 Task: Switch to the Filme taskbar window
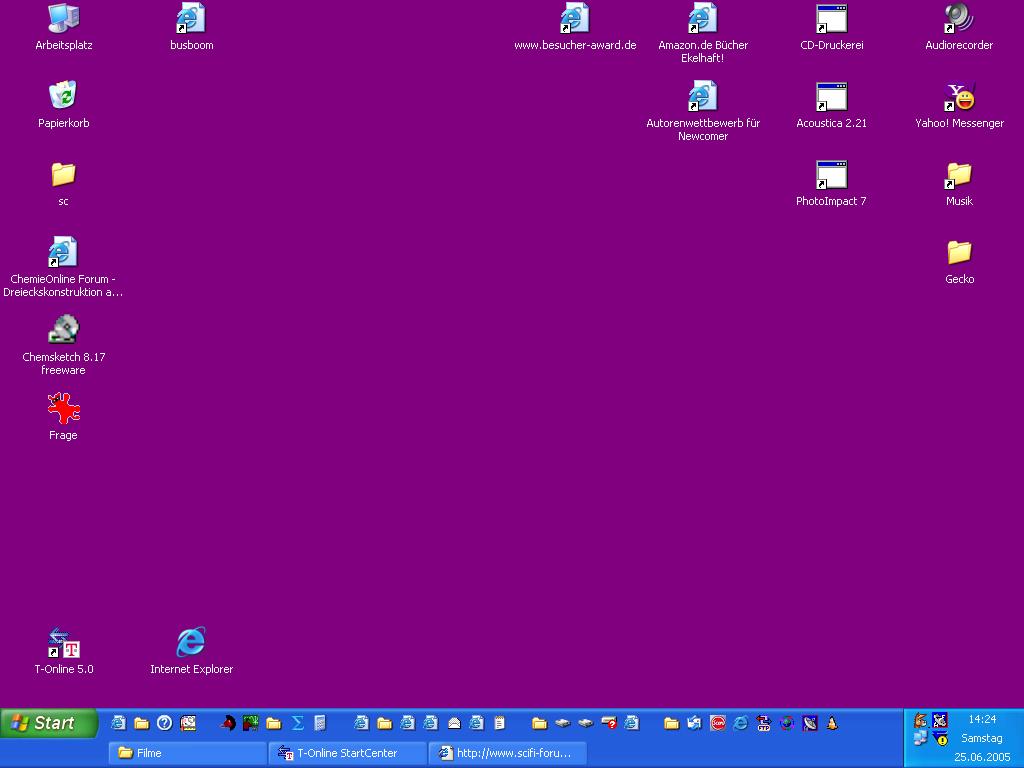coord(187,753)
